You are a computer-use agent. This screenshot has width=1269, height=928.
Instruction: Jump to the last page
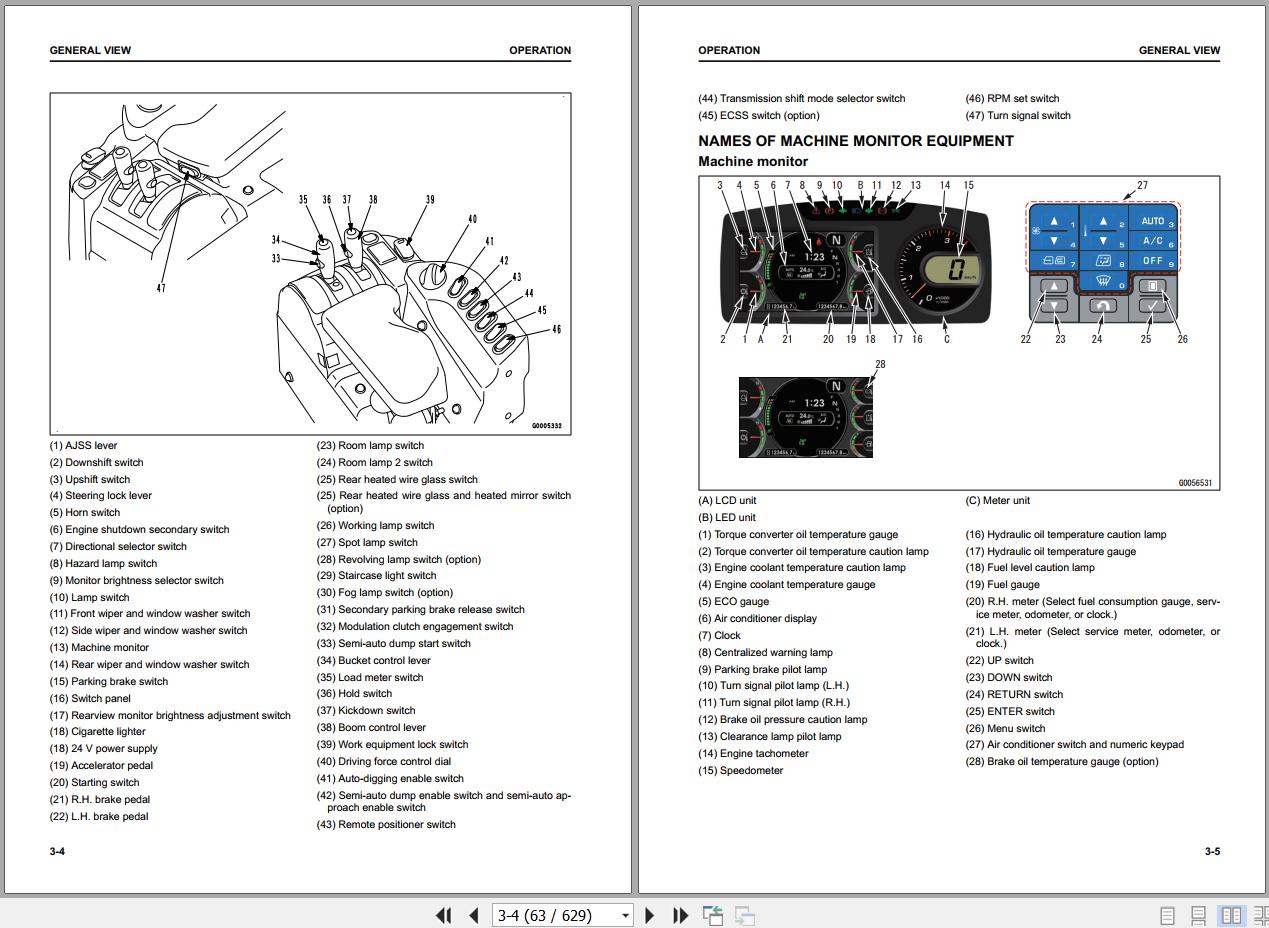pyautogui.click(x=680, y=915)
